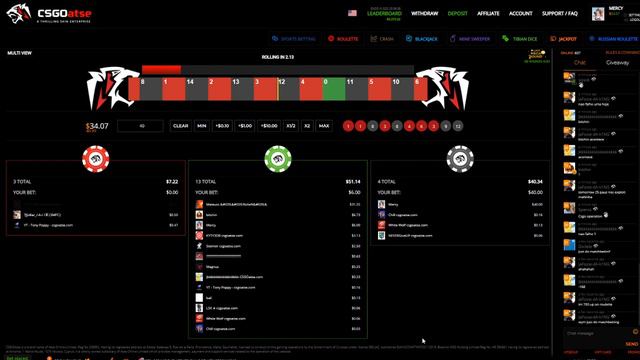Add $10.00 to the bet
Screen dimensions: 640x360
tap(269, 126)
